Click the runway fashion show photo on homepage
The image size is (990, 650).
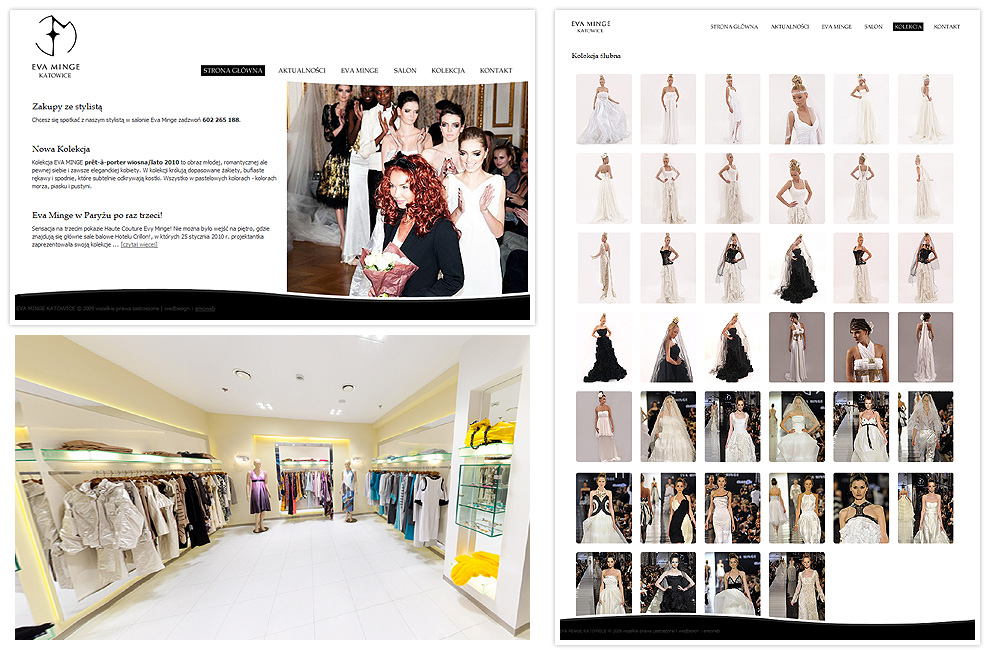[x=406, y=188]
